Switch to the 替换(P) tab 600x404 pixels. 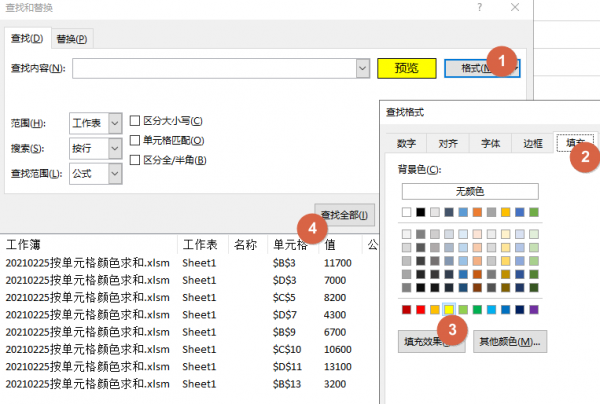(x=72, y=39)
